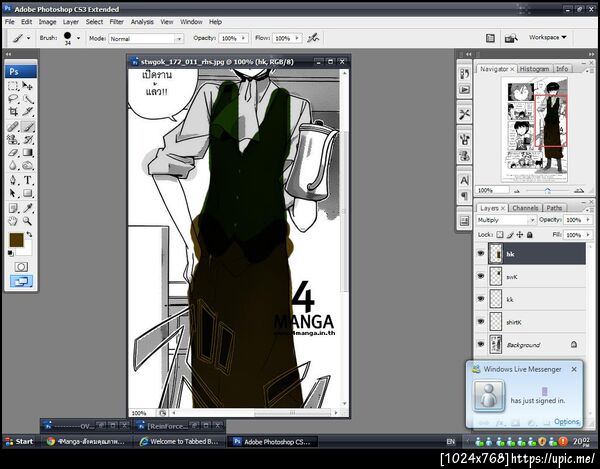Open layer blend mode Multiply dropdown
Viewport: 600px width, 469px height.
point(532,220)
